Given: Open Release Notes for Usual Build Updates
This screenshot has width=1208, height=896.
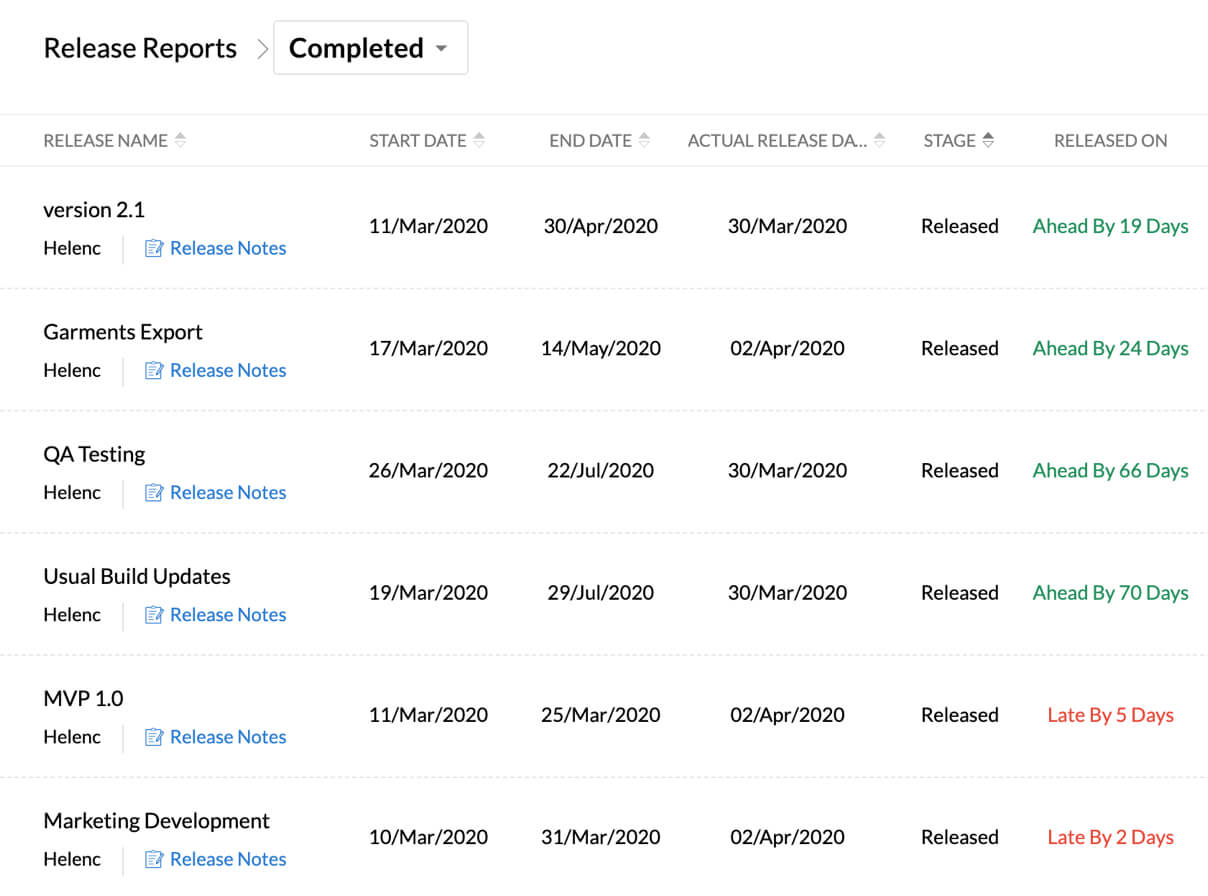Looking at the screenshot, I should click(227, 614).
